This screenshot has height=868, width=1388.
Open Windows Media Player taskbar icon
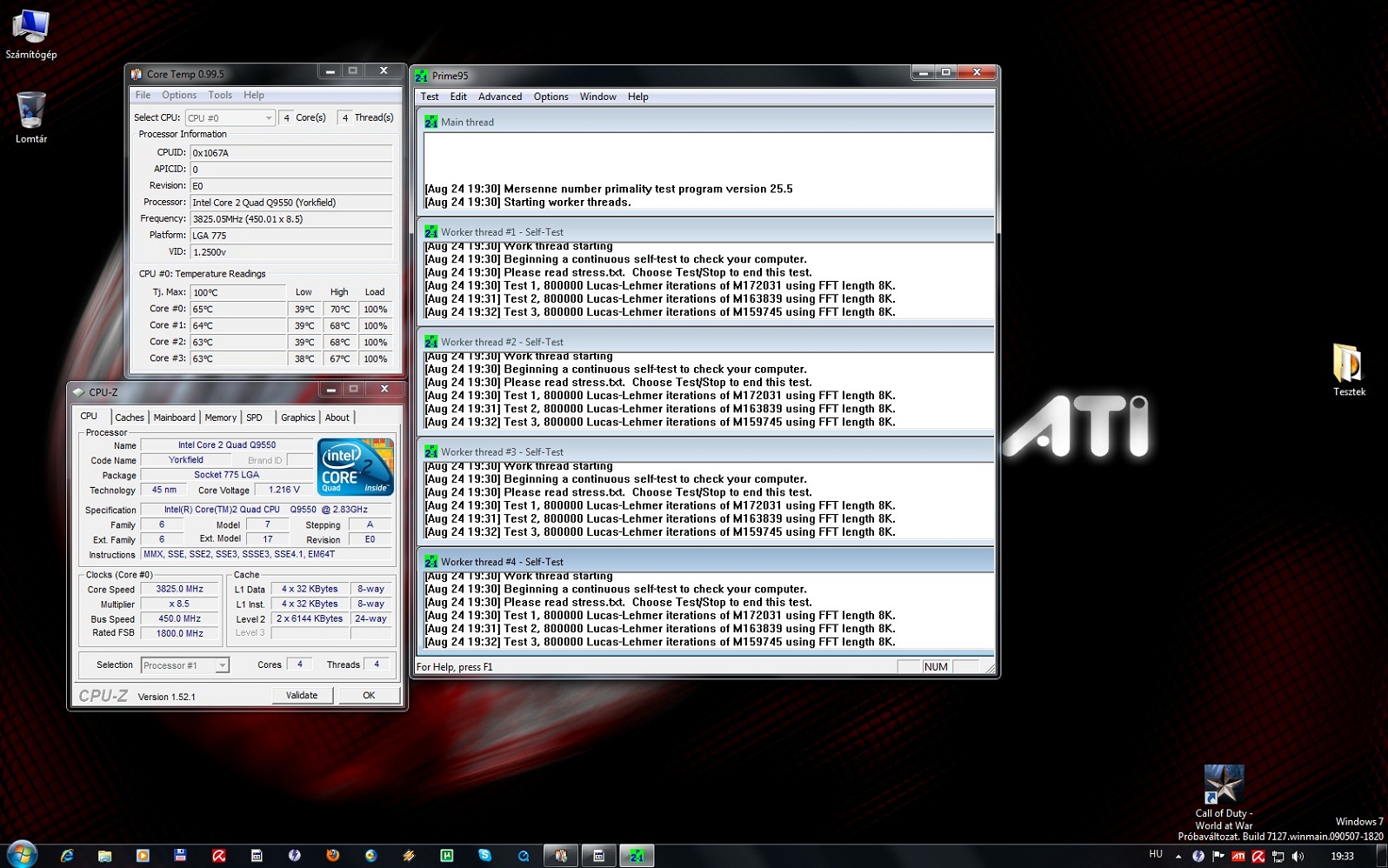pos(143,856)
